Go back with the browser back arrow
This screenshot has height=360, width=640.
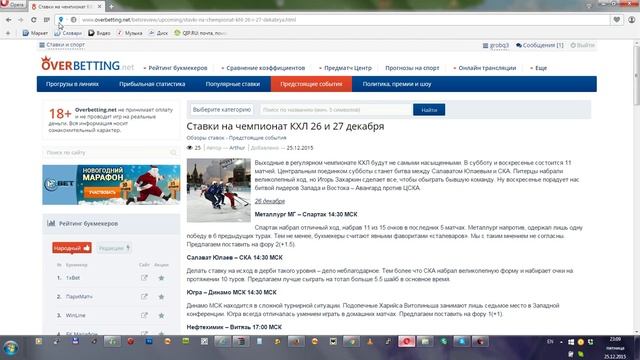click(9, 20)
